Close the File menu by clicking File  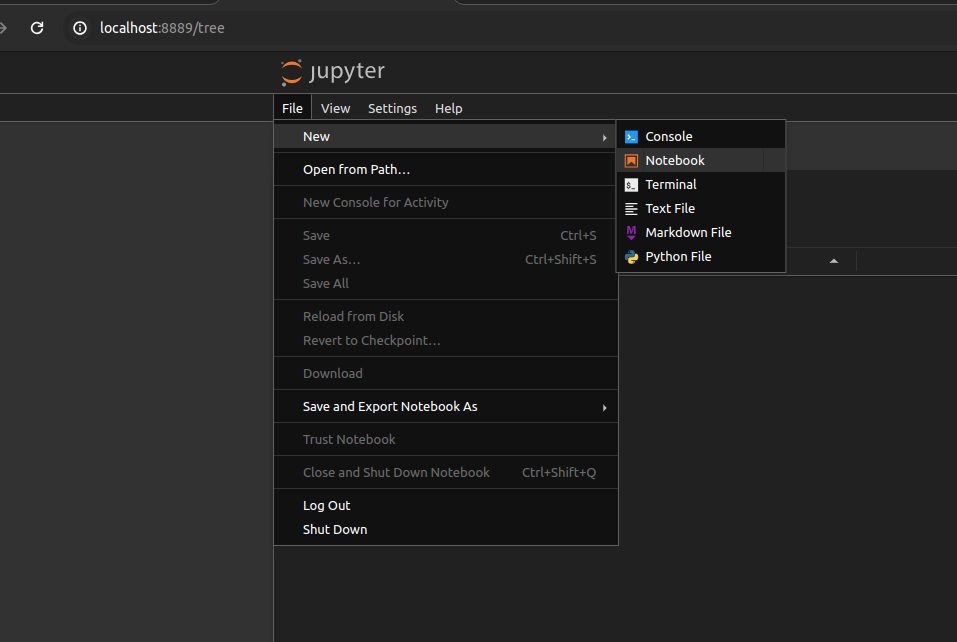(x=292, y=108)
